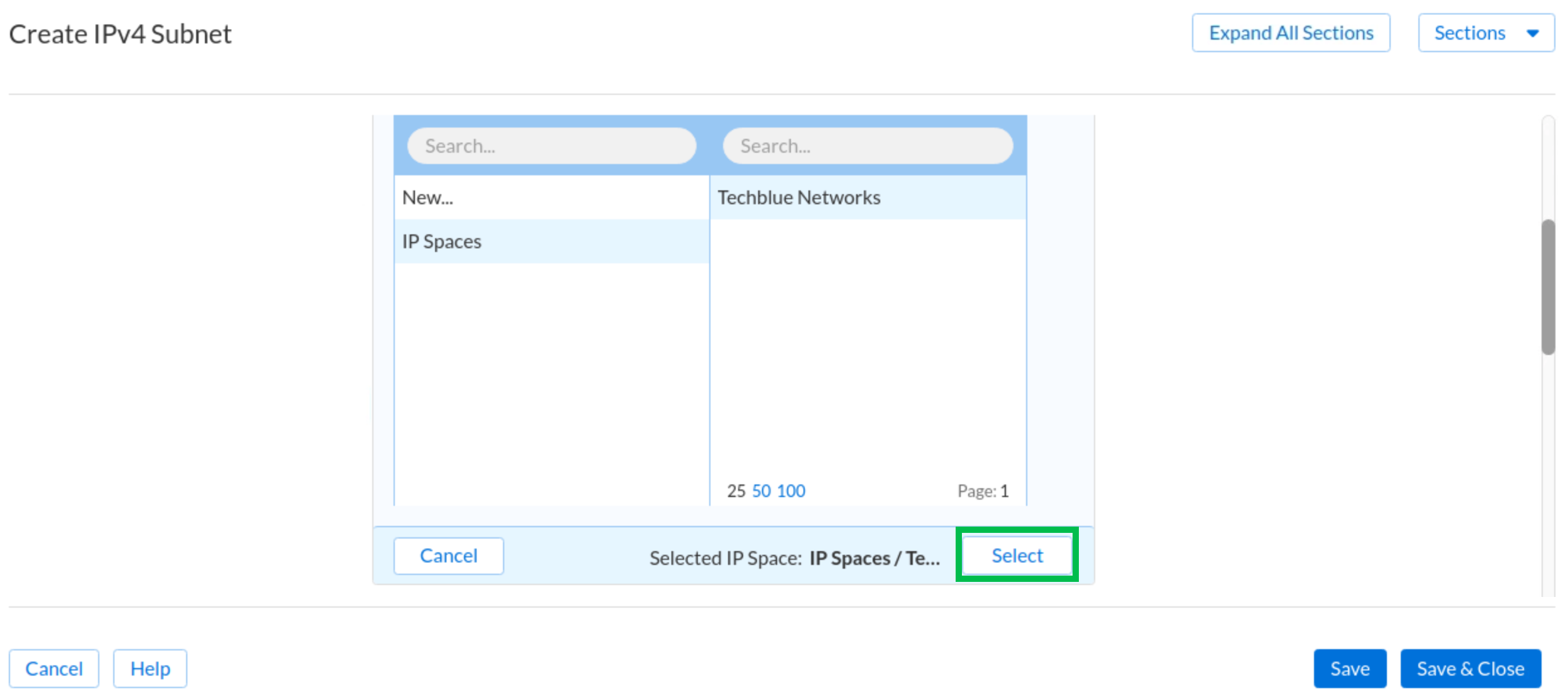Show 100 results per page
This screenshot has height=695, width=1568.
[x=791, y=491]
